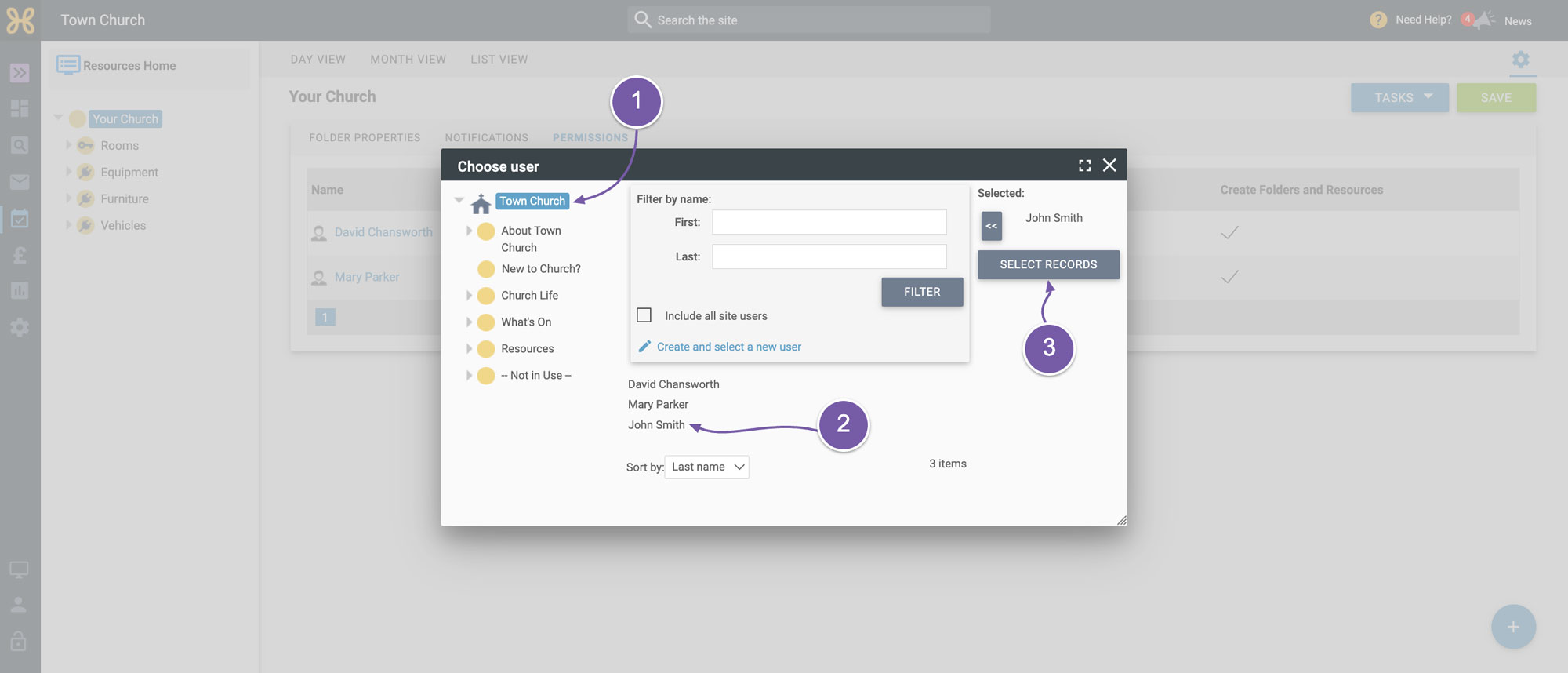Viewport: 1568px width, 673px height.
Task: Expand the Not in Use node
Action: [x=469, y=375]
